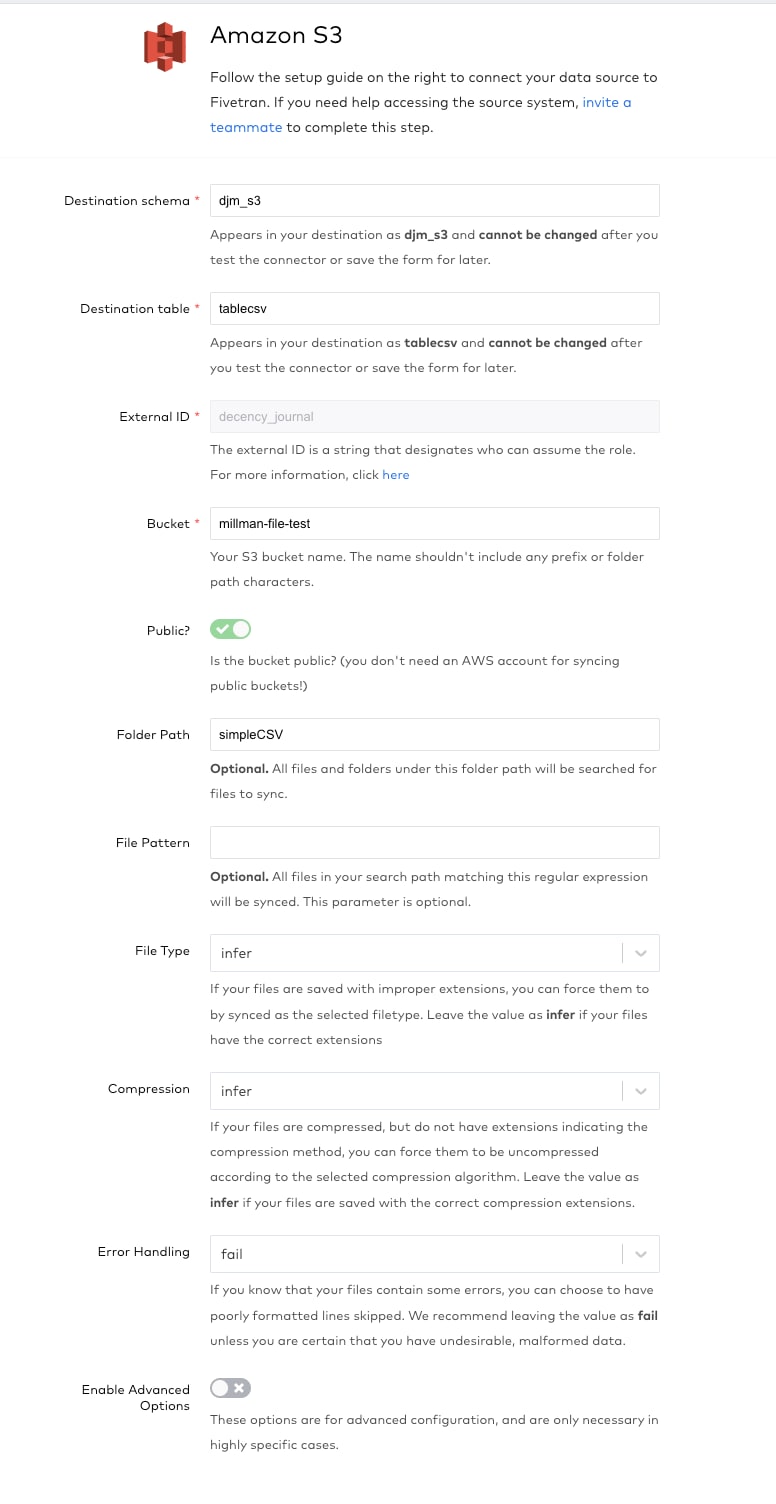Click into the Folder Path field
Screen dimensions: 776x1504
tap(435, 734)
